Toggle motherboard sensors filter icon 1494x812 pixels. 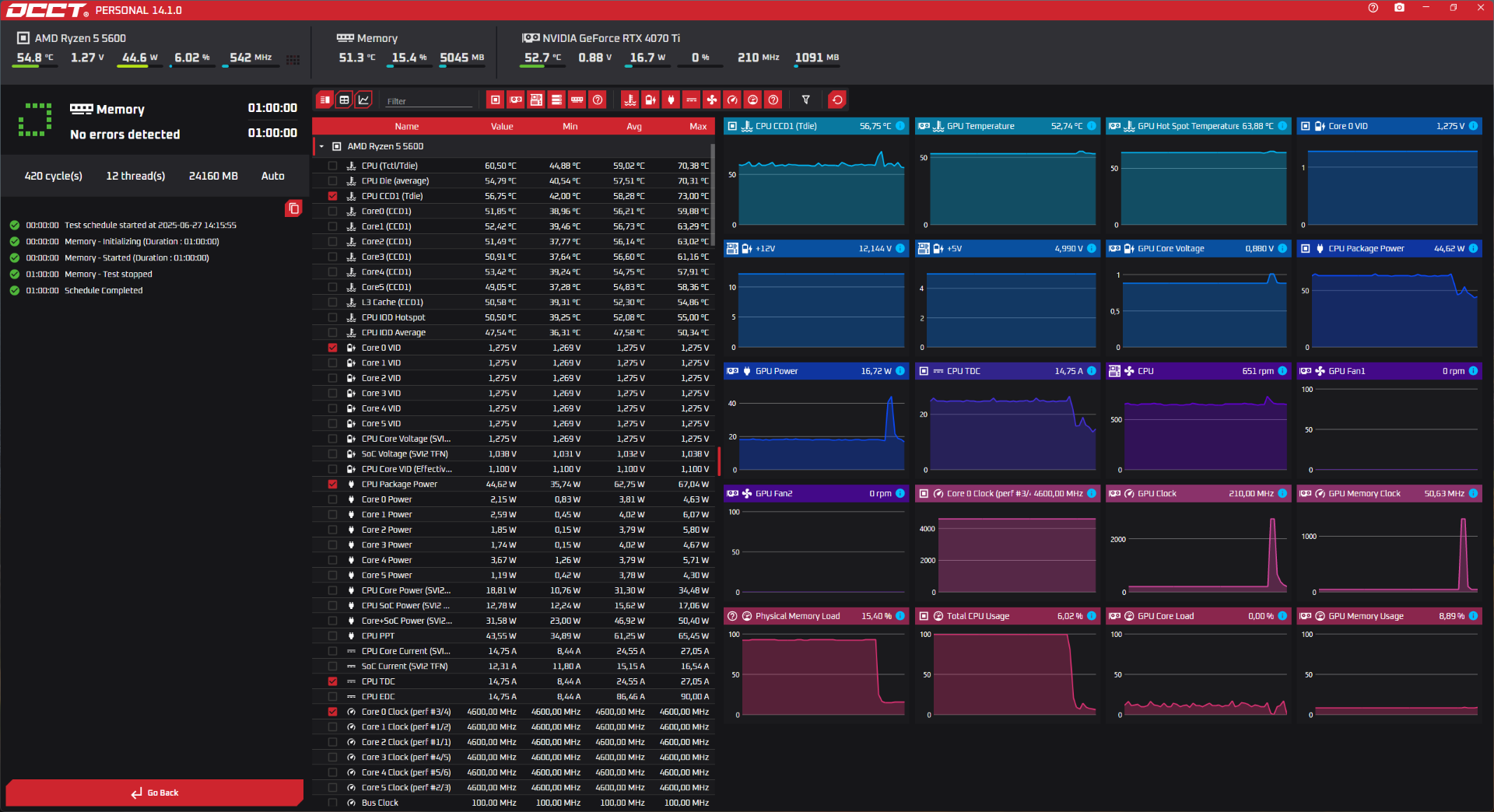coord(536,100)
